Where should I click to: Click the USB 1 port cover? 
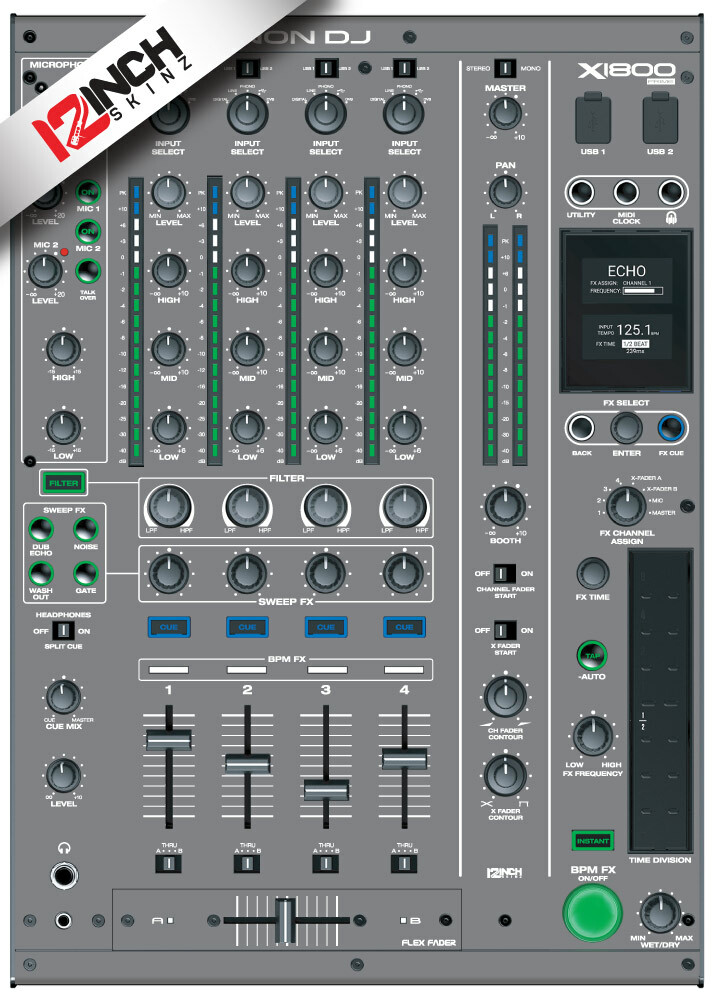point(592,119)
